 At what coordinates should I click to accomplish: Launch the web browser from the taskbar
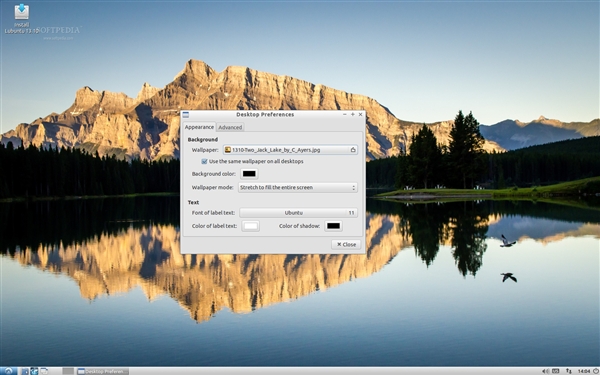tap(34, 371)
